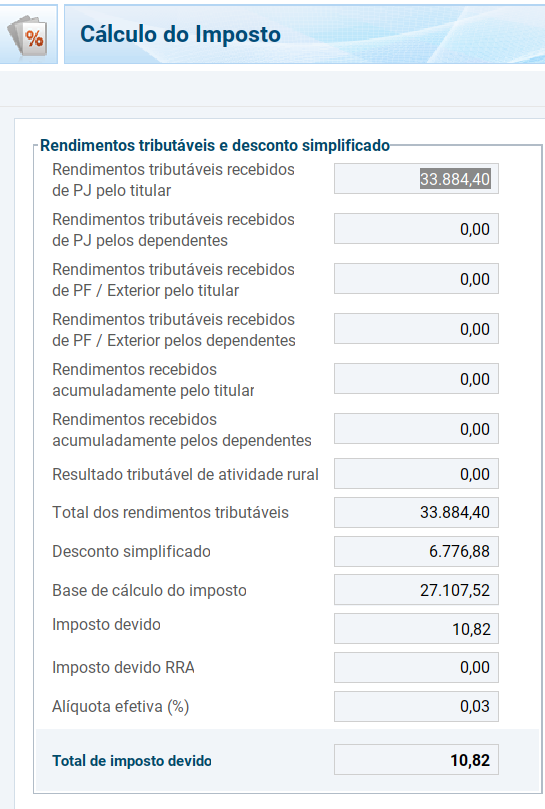
Task: Click the Base de cálculo do imposto field
Action: point(416,590)
